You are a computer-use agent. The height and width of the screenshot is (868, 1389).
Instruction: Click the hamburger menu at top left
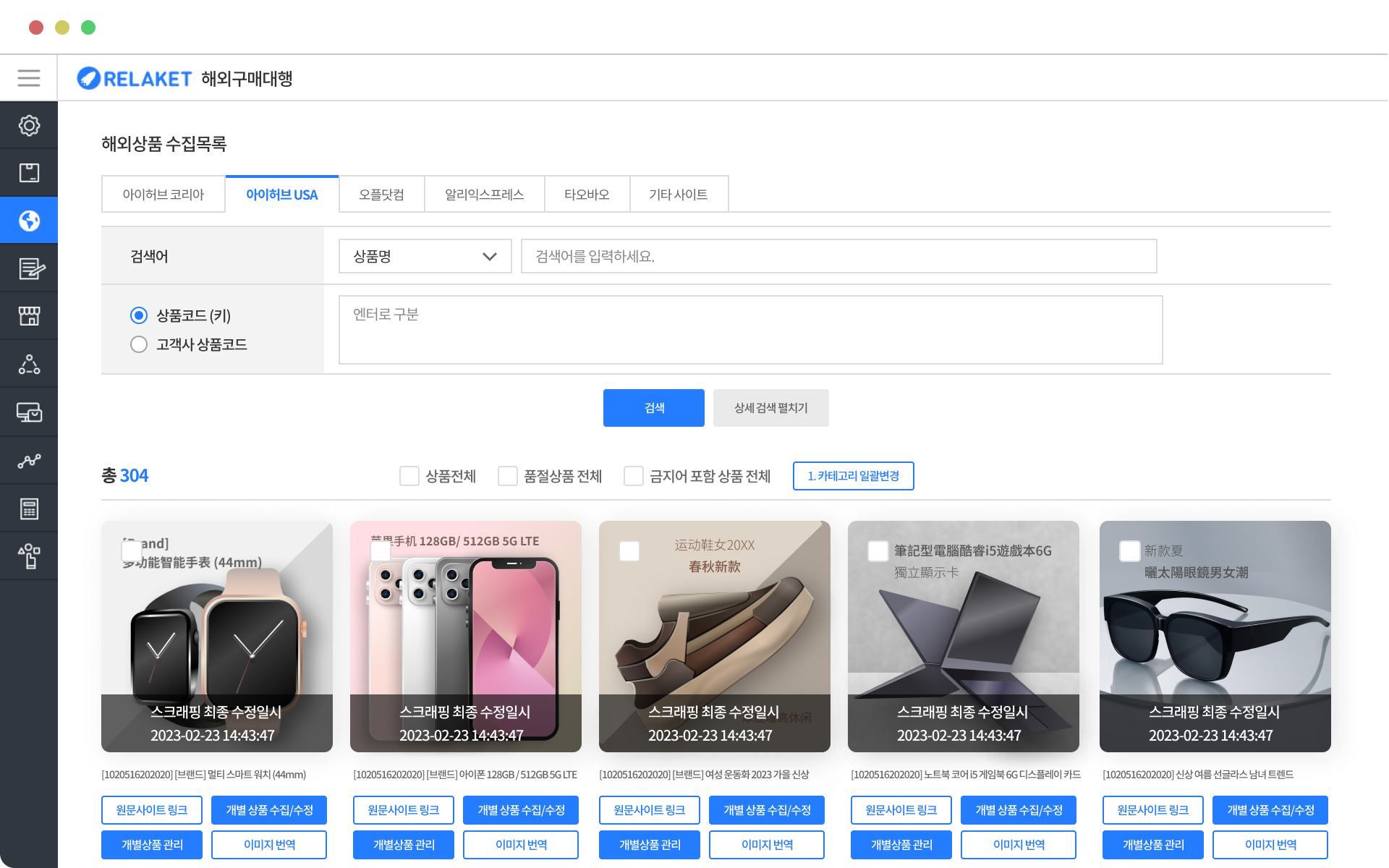(28, 77)
